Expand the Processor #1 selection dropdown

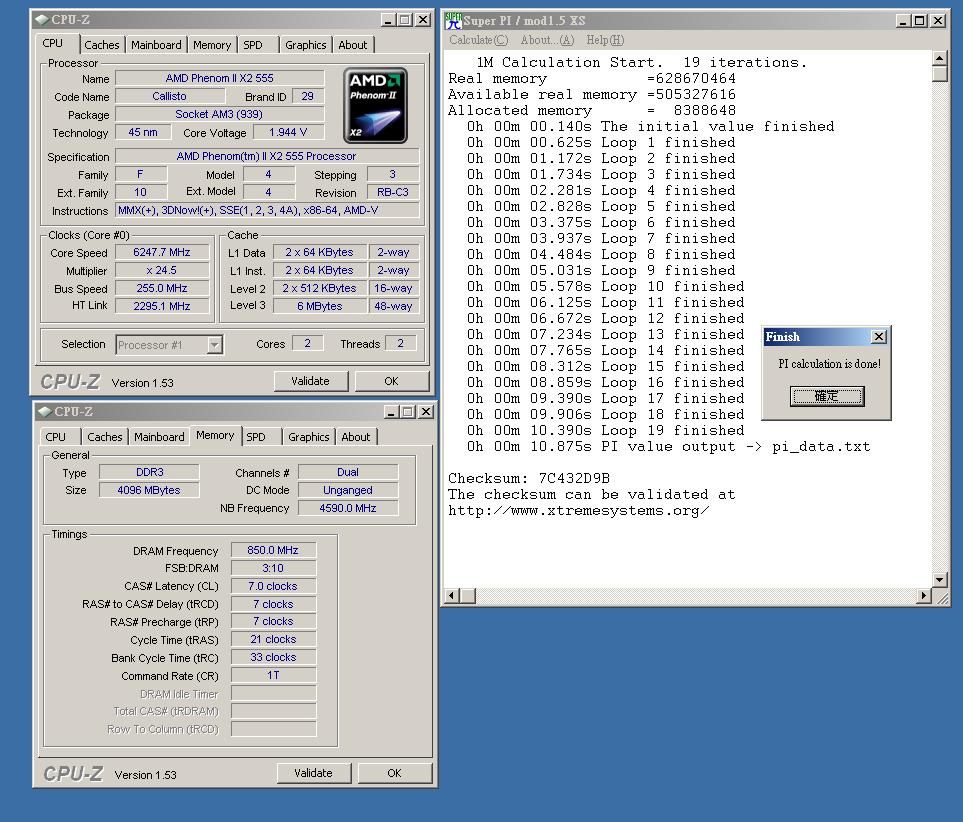[214, 345]
